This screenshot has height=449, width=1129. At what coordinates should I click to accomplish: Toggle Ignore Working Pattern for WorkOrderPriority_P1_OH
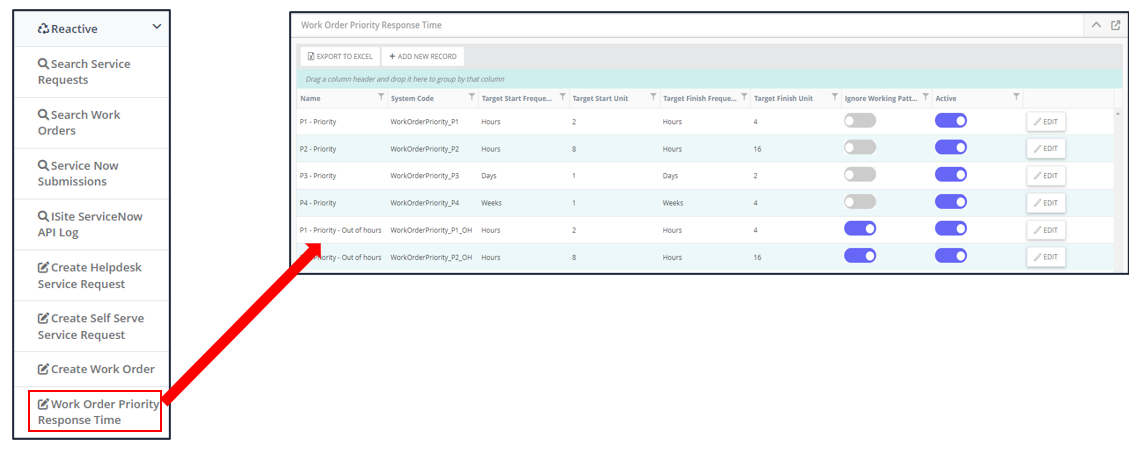click(860, 229)
